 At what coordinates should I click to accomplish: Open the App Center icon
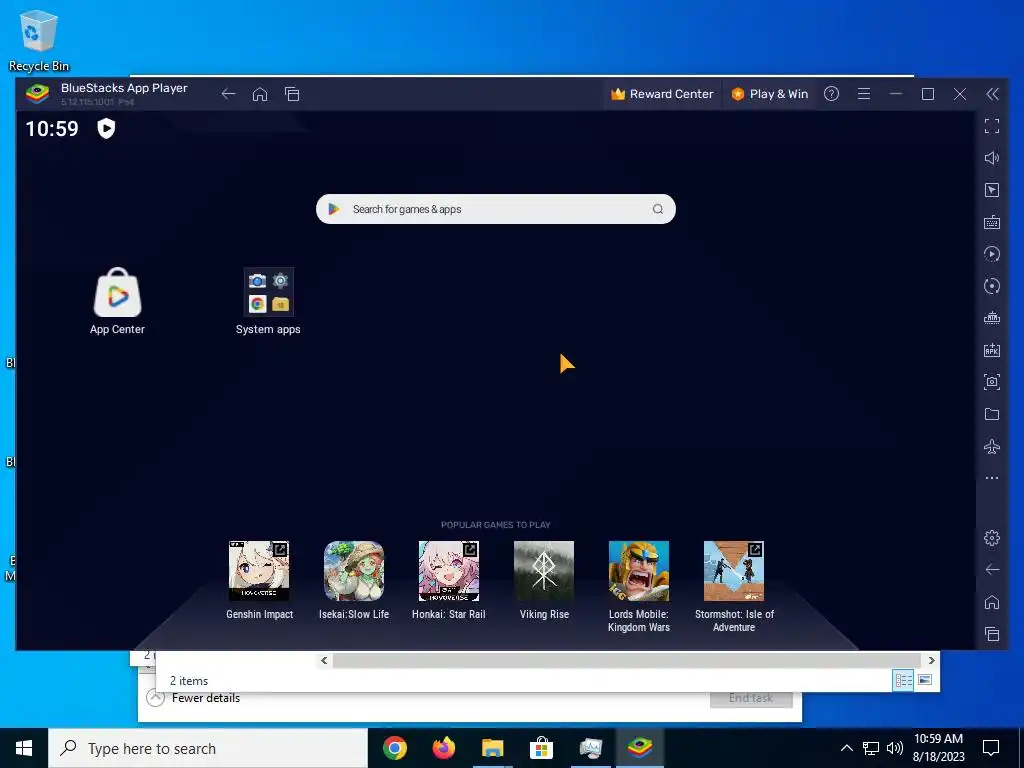click(x=118, y=302)
